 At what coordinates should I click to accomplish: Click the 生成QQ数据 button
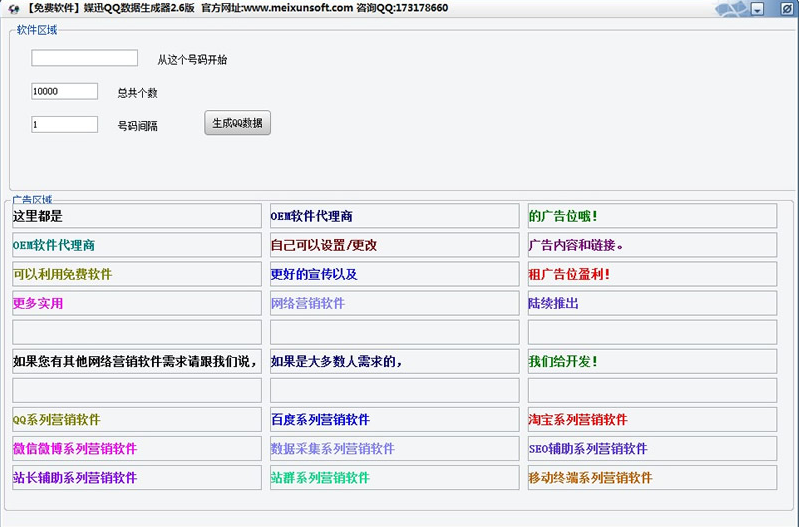(237, 123)
